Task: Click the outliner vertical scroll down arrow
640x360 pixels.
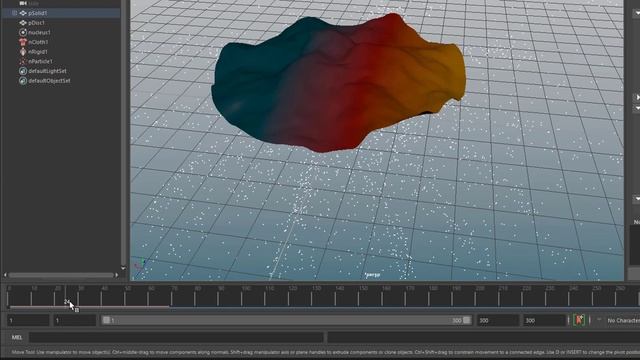Action: pyautogui.click(x=123, y=268)
